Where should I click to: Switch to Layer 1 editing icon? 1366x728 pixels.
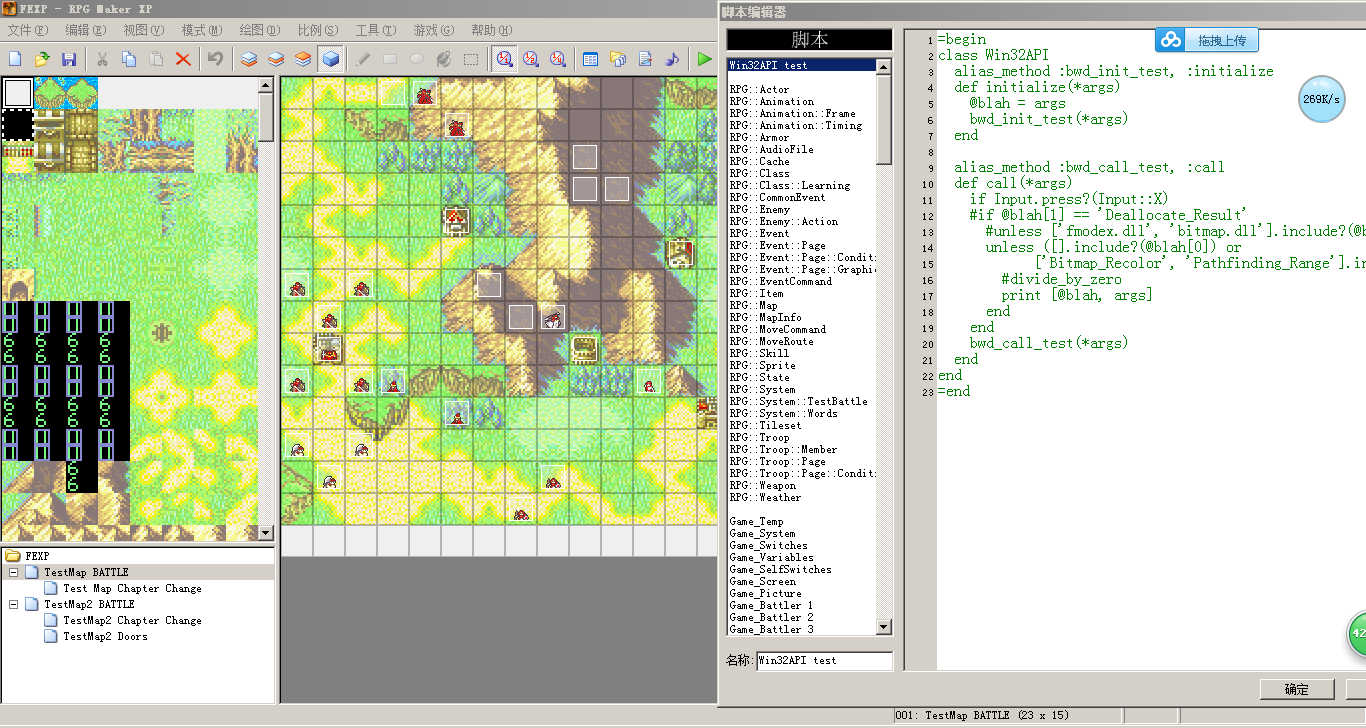pos(249,59)
